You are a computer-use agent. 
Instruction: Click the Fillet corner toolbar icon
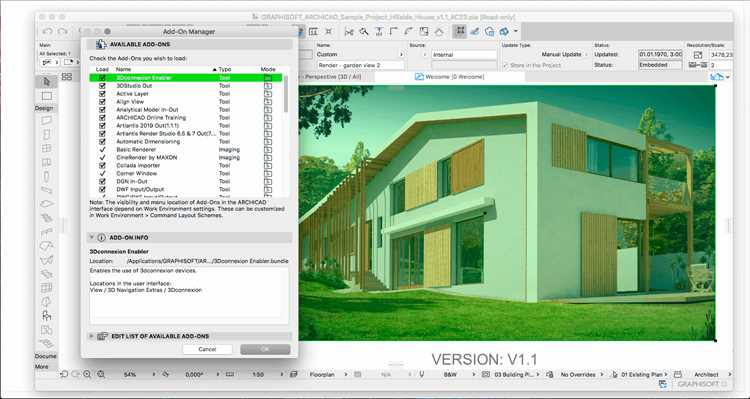pos(394,32)
